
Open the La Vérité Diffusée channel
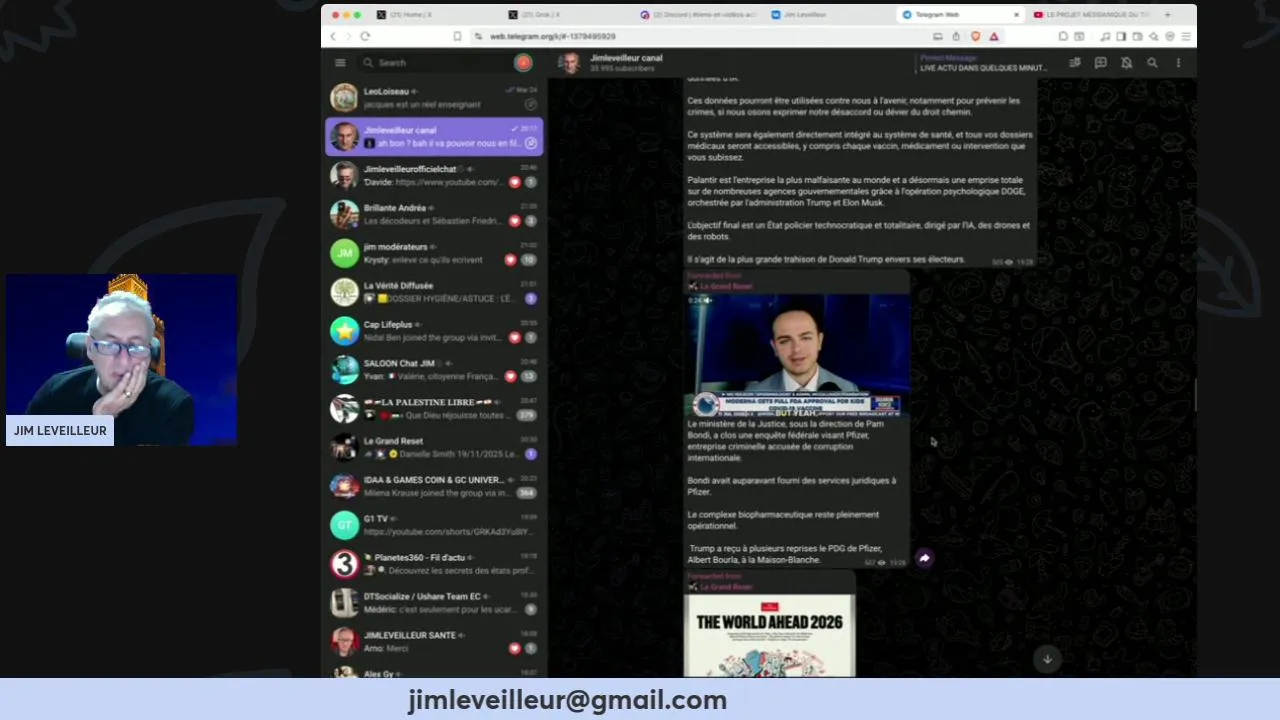click(434, 292)
